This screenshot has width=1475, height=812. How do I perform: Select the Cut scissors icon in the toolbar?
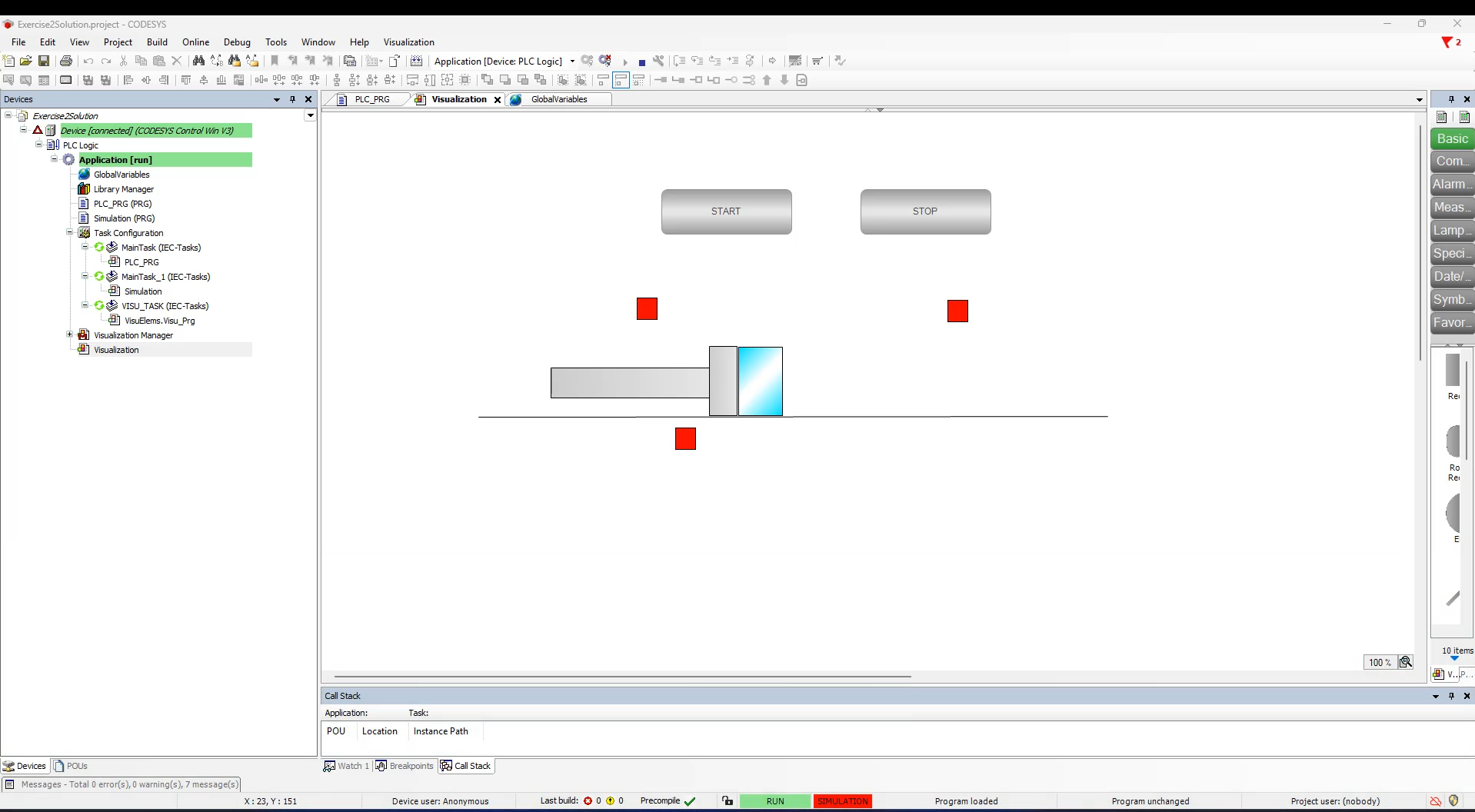tap(123, 61)
